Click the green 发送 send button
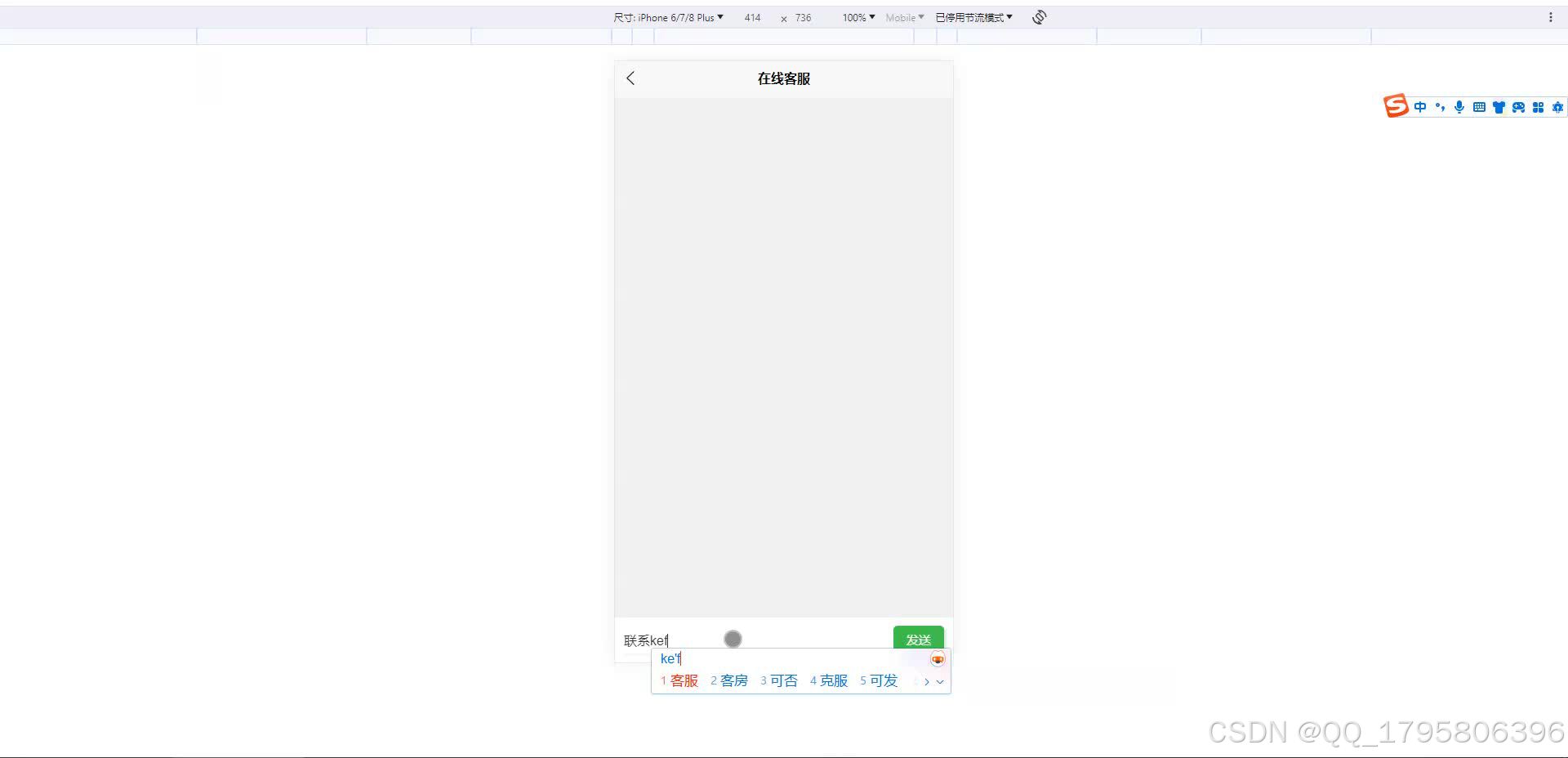1568x758 pixels. click(918, 639)
